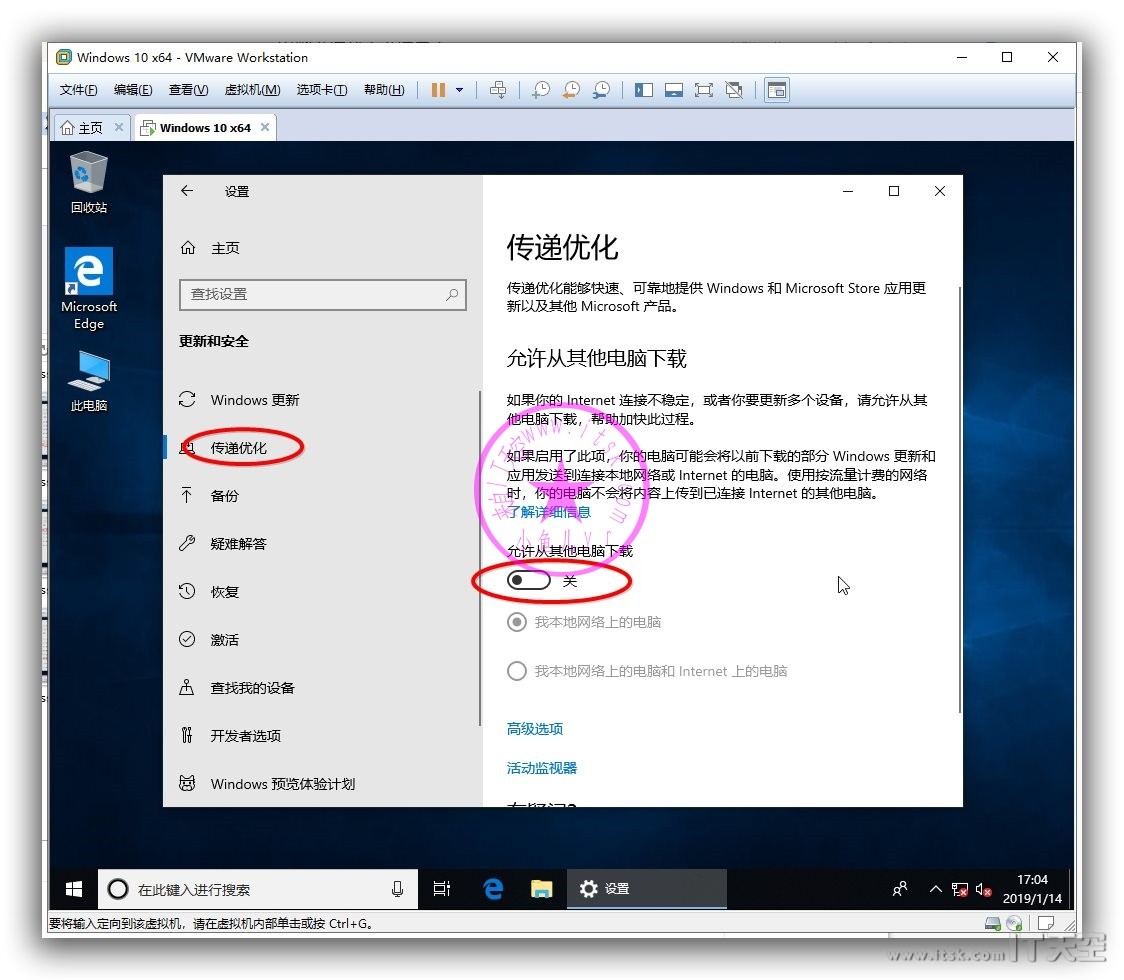Click the Settings sidebar scrollbar
The height and width of the screenshot is (980, 1124).
pos(480,558)
